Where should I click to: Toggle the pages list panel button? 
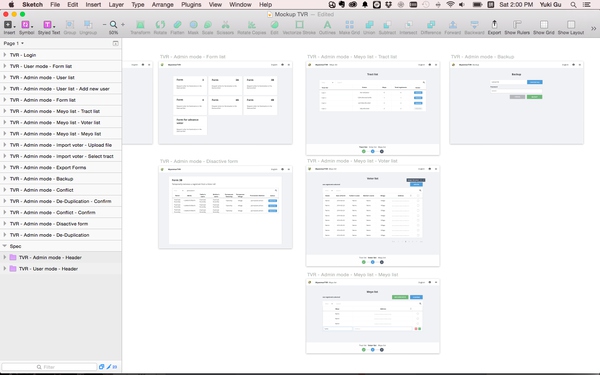click(116, 43)
